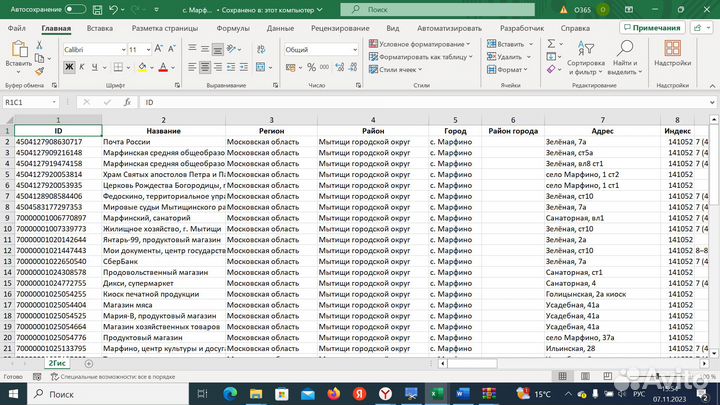Click the Save diskette icon

97,9
